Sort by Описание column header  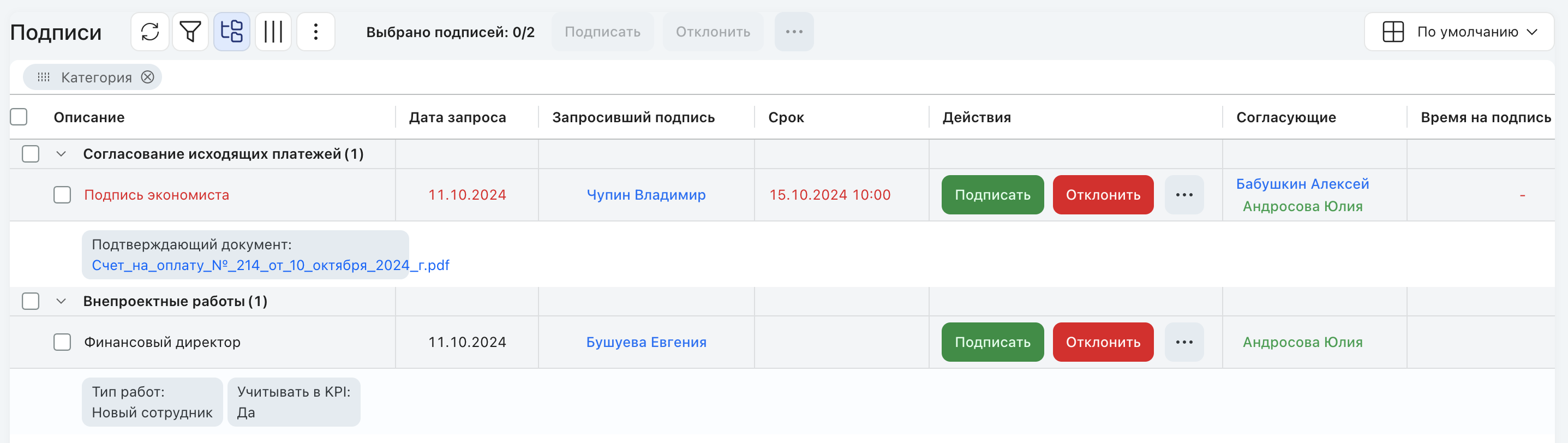(x=89, y=117)
